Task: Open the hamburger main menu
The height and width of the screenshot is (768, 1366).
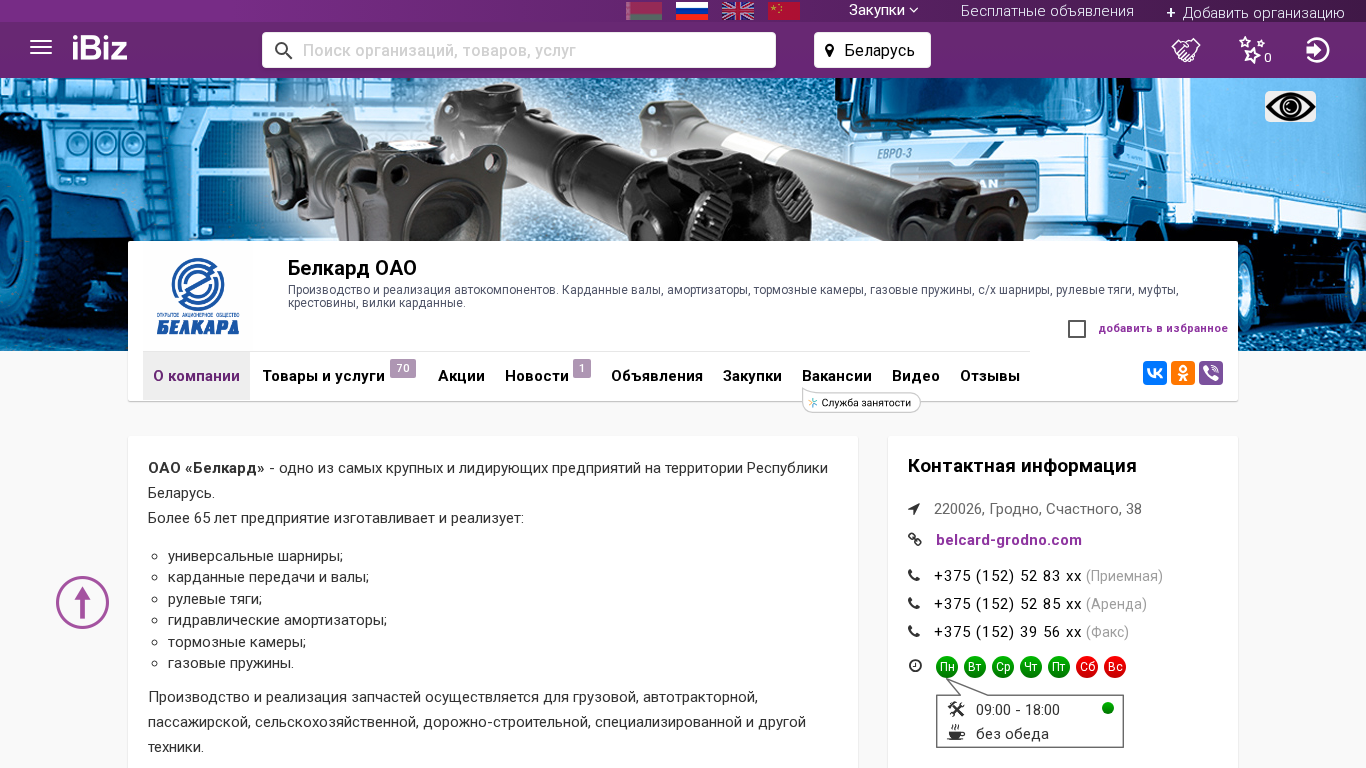Action: point(41,48)
